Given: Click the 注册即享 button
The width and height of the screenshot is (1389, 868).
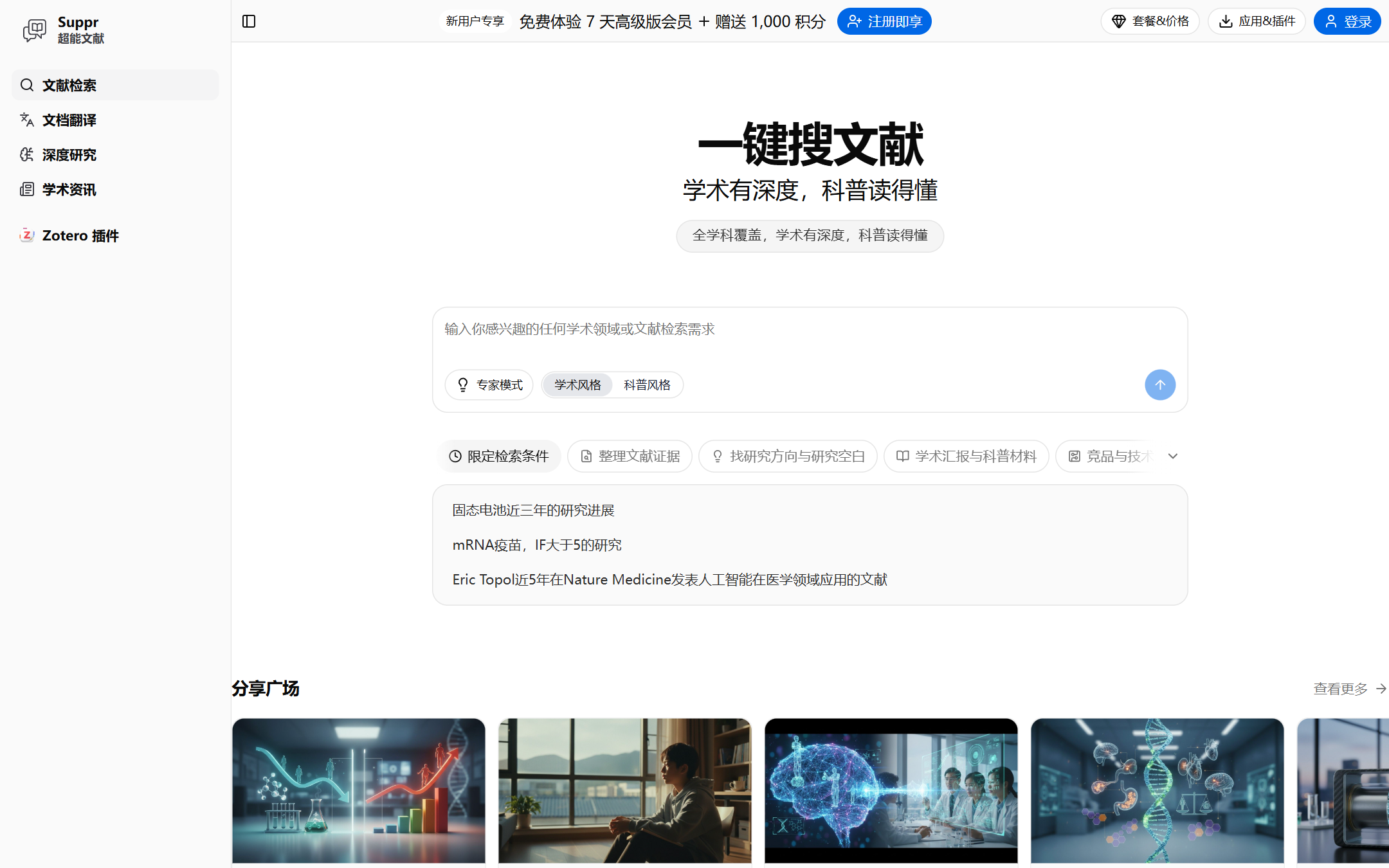Looking at the screenshot, I should (884, 21).
